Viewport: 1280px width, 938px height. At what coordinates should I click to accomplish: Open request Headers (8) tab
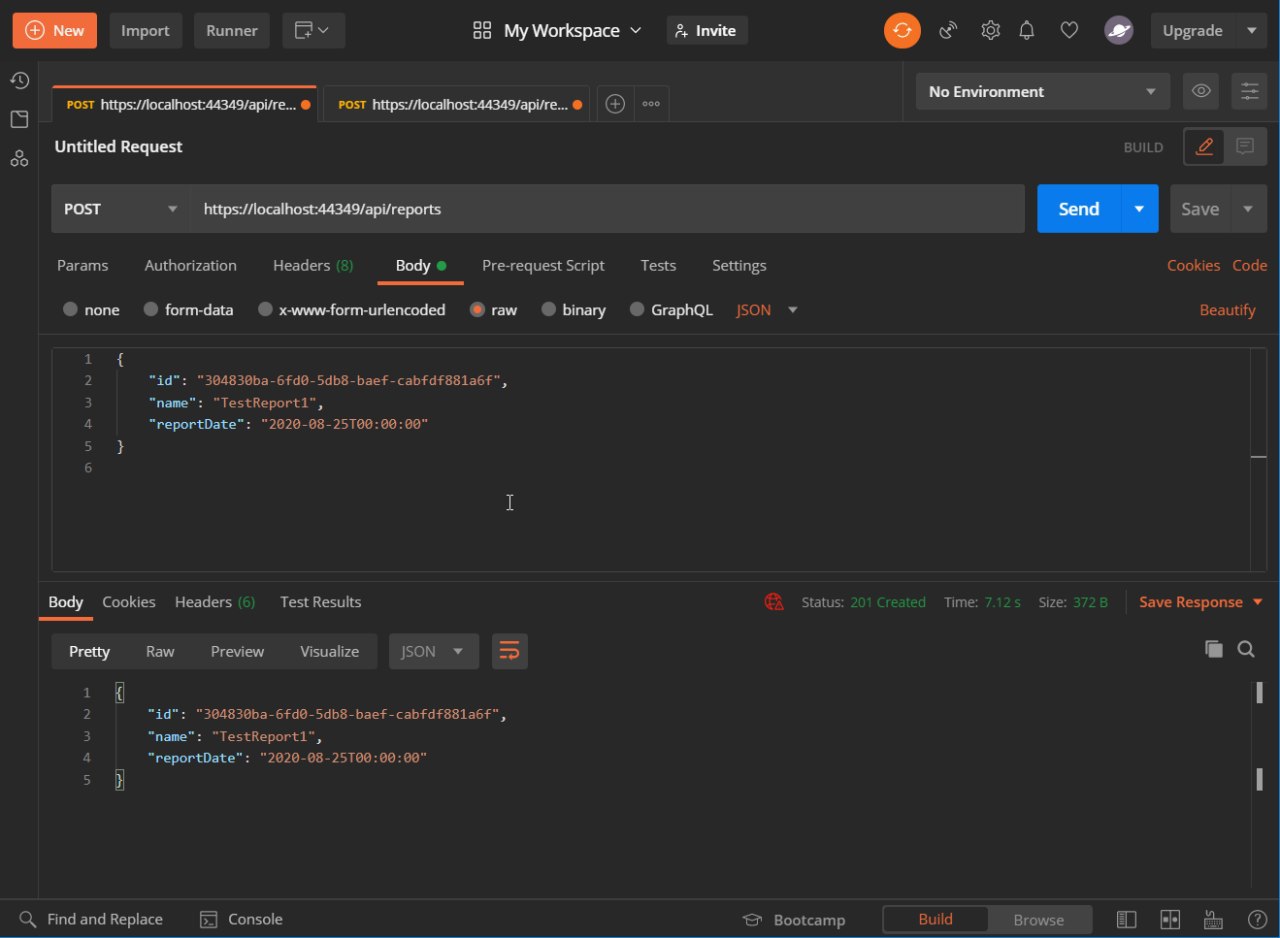pos(313,265)
